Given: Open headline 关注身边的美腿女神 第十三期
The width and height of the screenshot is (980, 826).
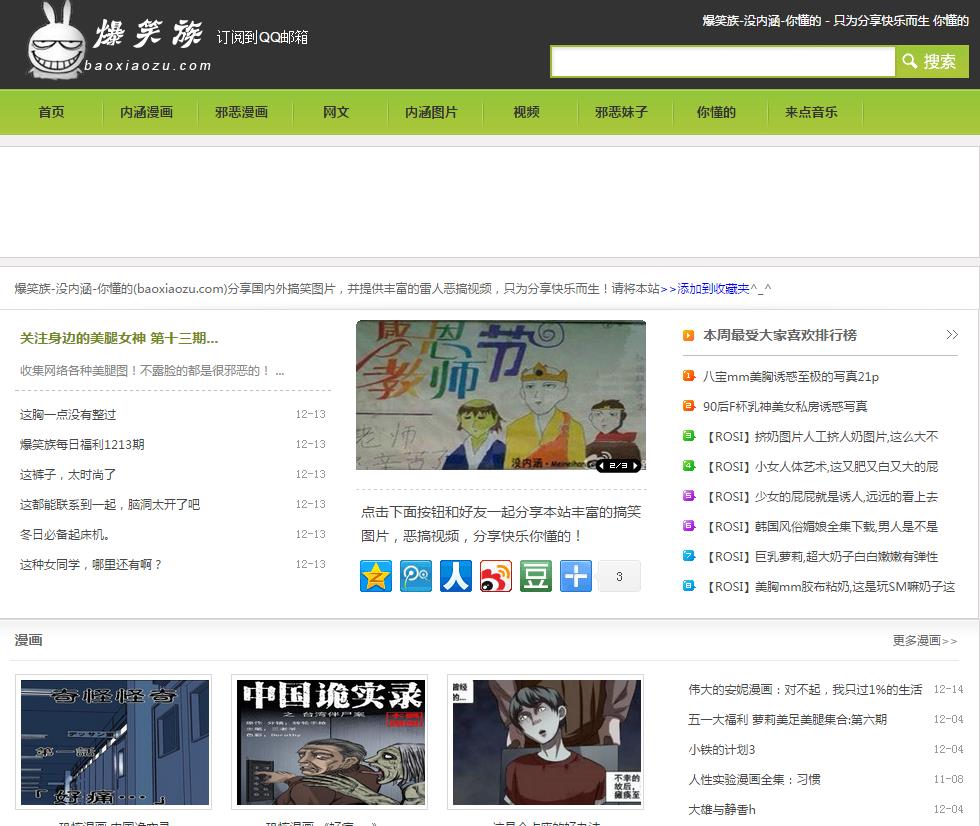Looking at the screenshot, I should tap(119, 338).
